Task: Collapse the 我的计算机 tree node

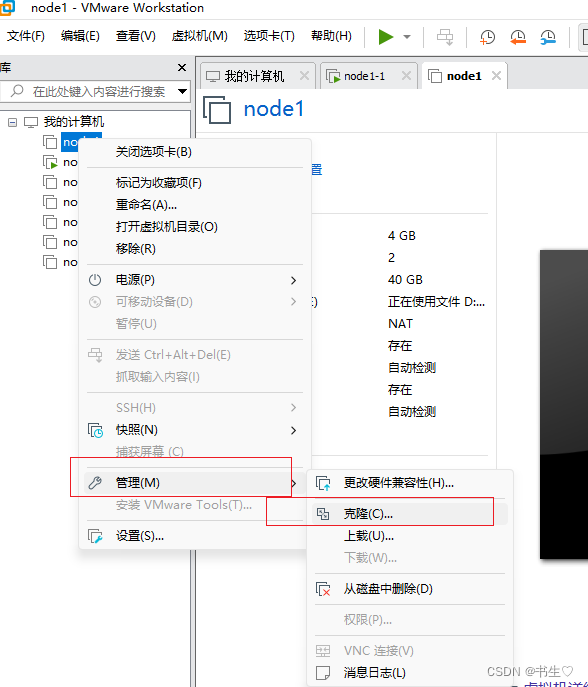Action: tap(13, 122)
